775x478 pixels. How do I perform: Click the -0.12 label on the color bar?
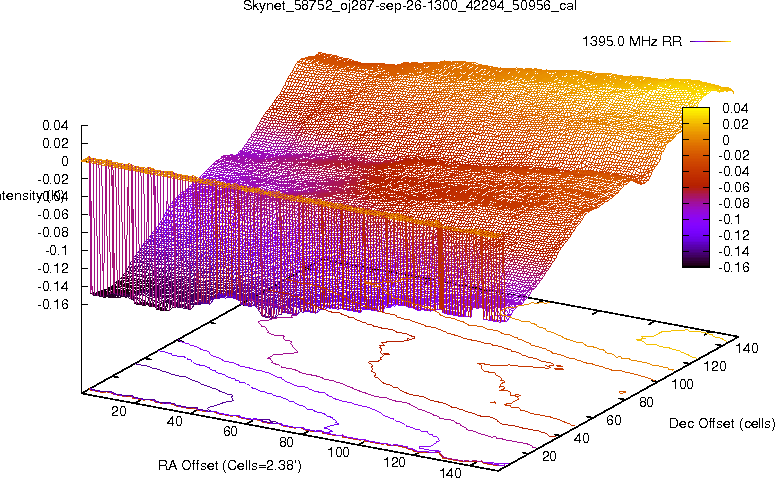[x=733, y=235]
